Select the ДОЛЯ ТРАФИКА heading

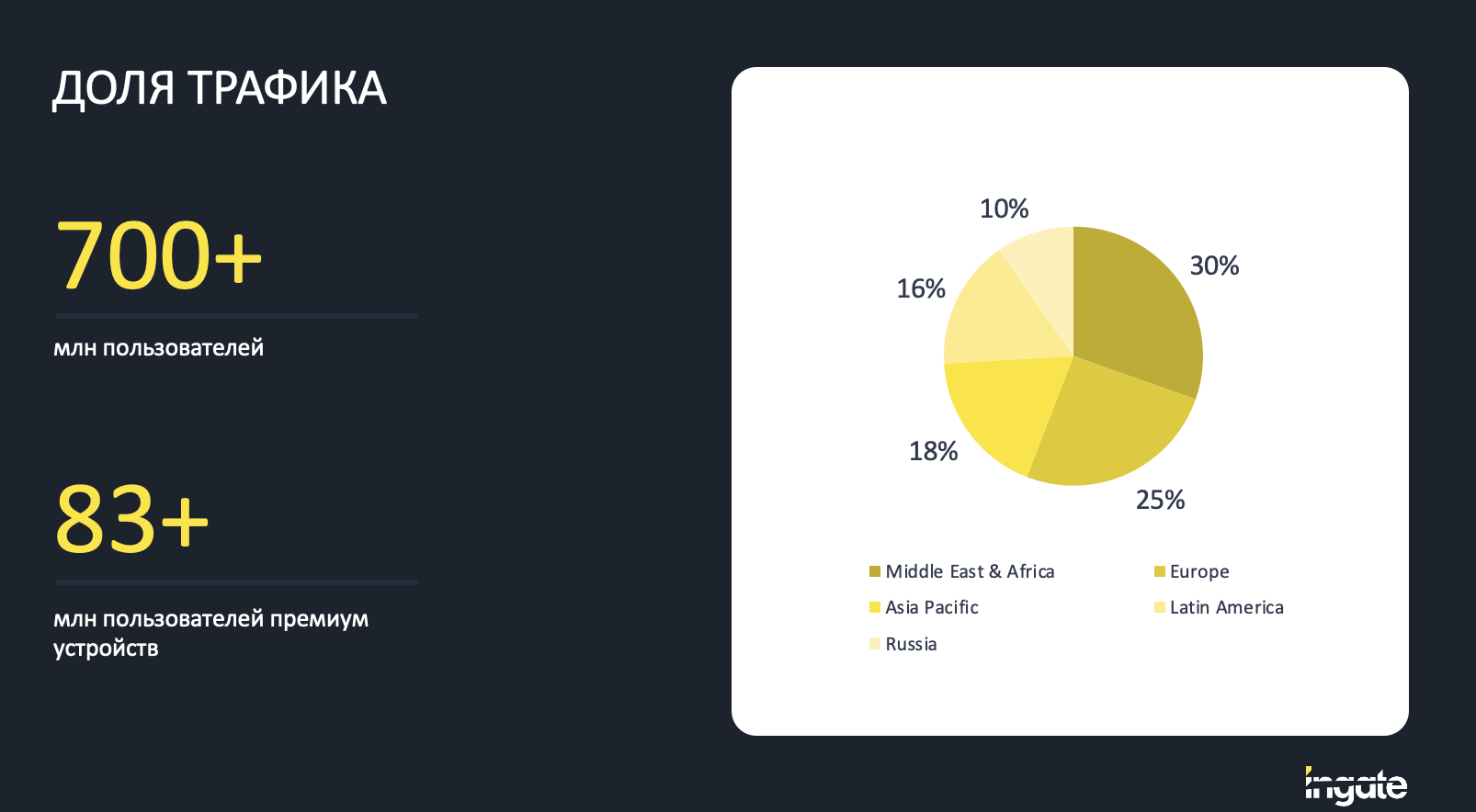pyautogui.click(x=219, y=89)
